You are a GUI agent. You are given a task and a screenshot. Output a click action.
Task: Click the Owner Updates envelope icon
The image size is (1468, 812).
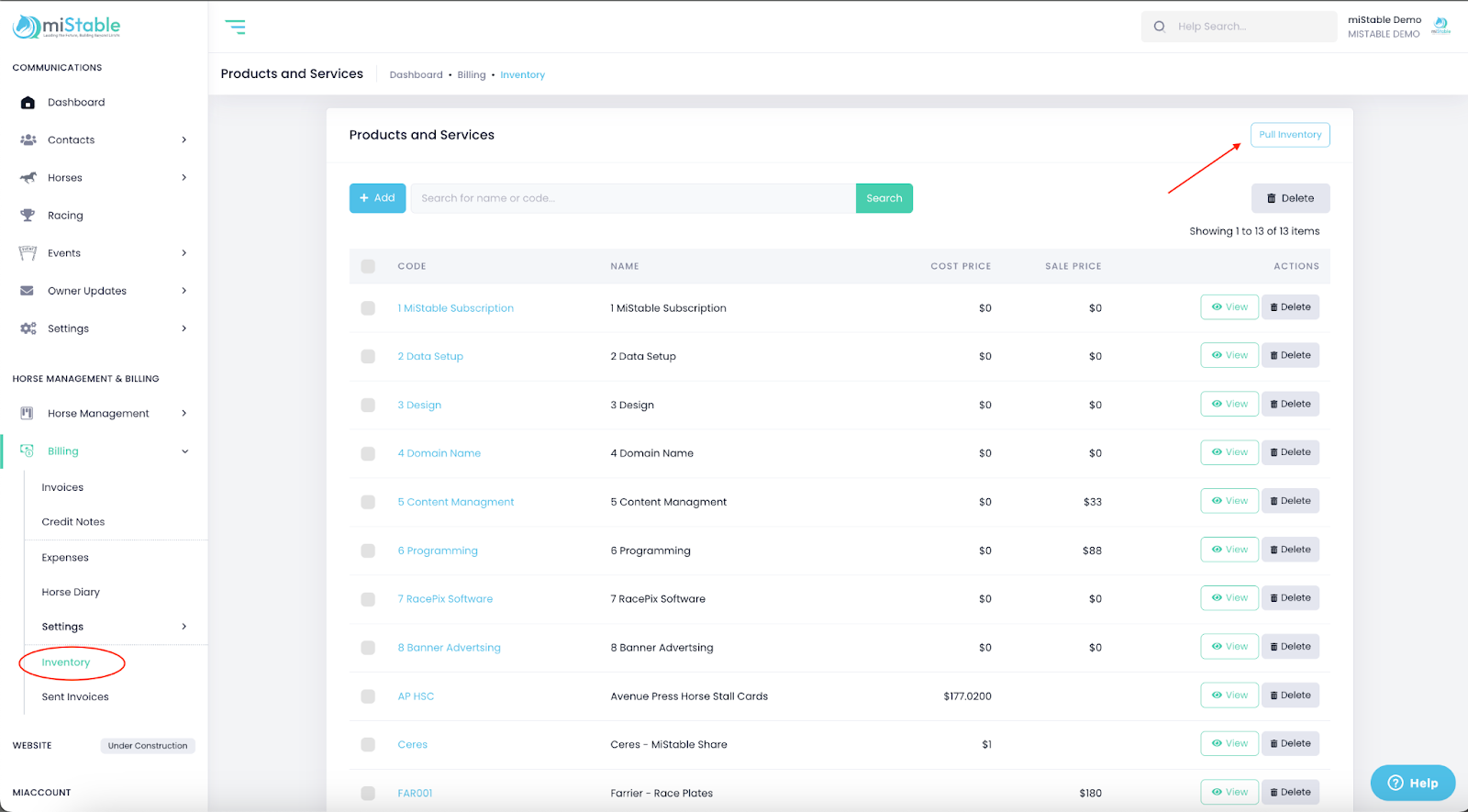(28, 291)
